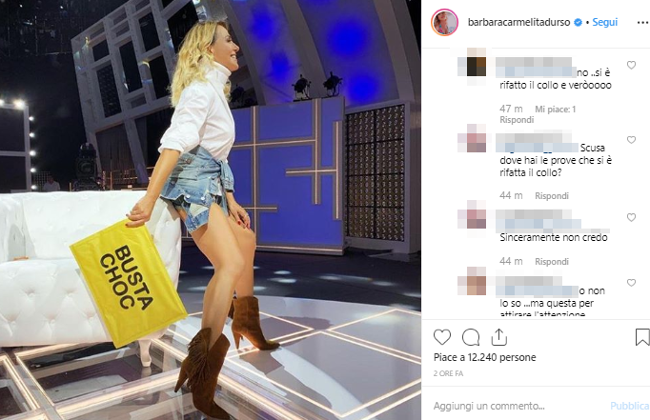Screen dimensions: 650x420
Task: Like the post with heart icon
Action: pyautogui.click(x=442, y=337)
